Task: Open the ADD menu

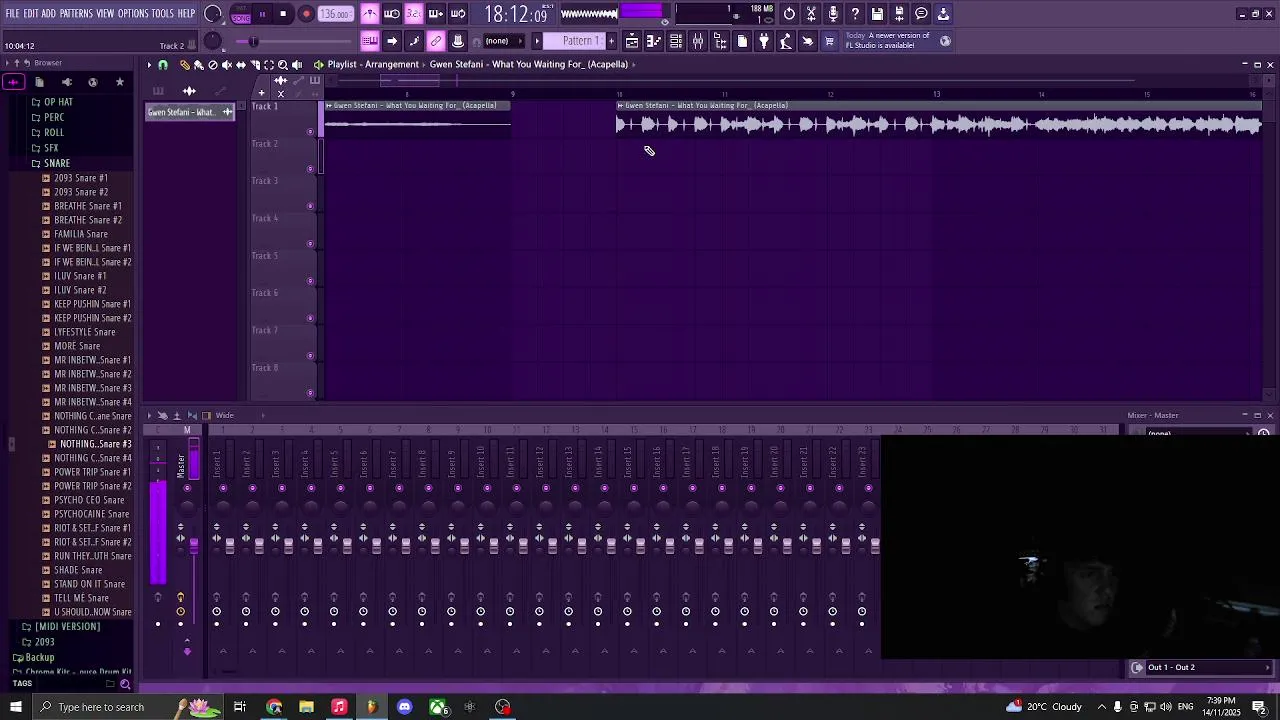Action: [49, 13]
